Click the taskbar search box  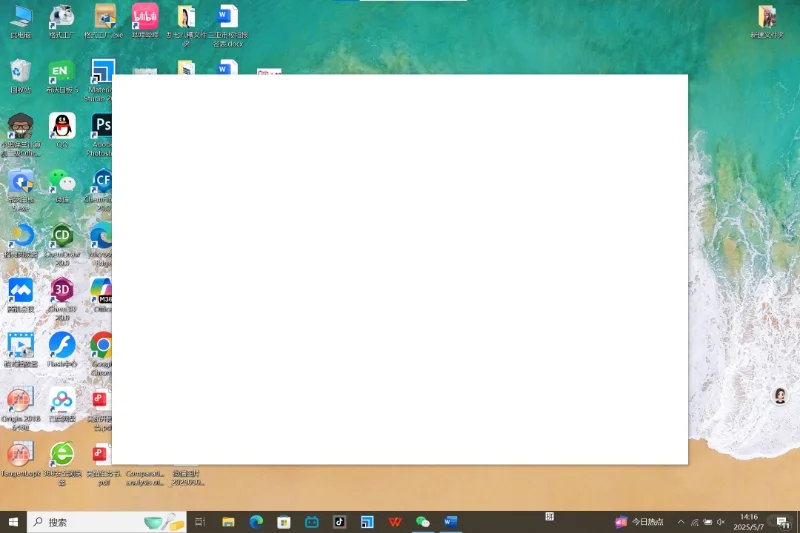point(107,522)
